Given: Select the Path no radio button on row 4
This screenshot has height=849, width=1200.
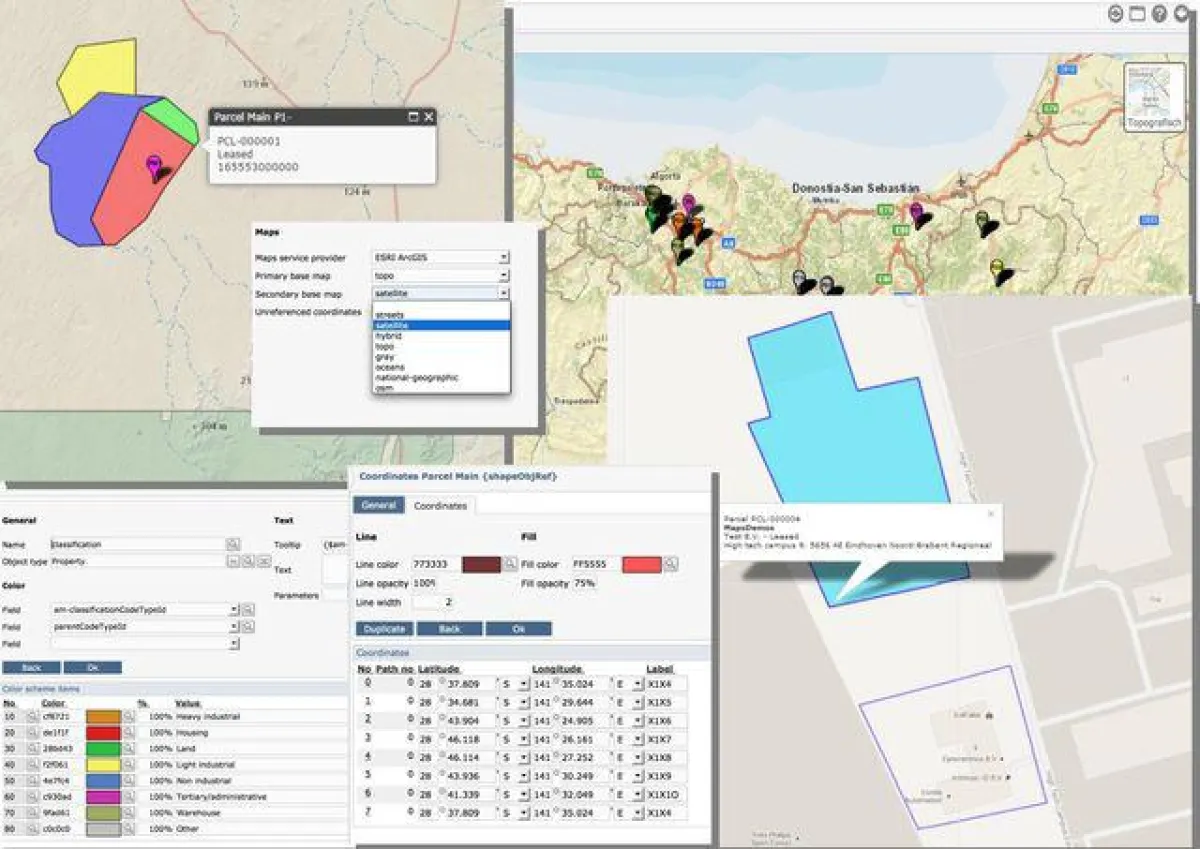Looking at the screenshot, I should [411, 756].
